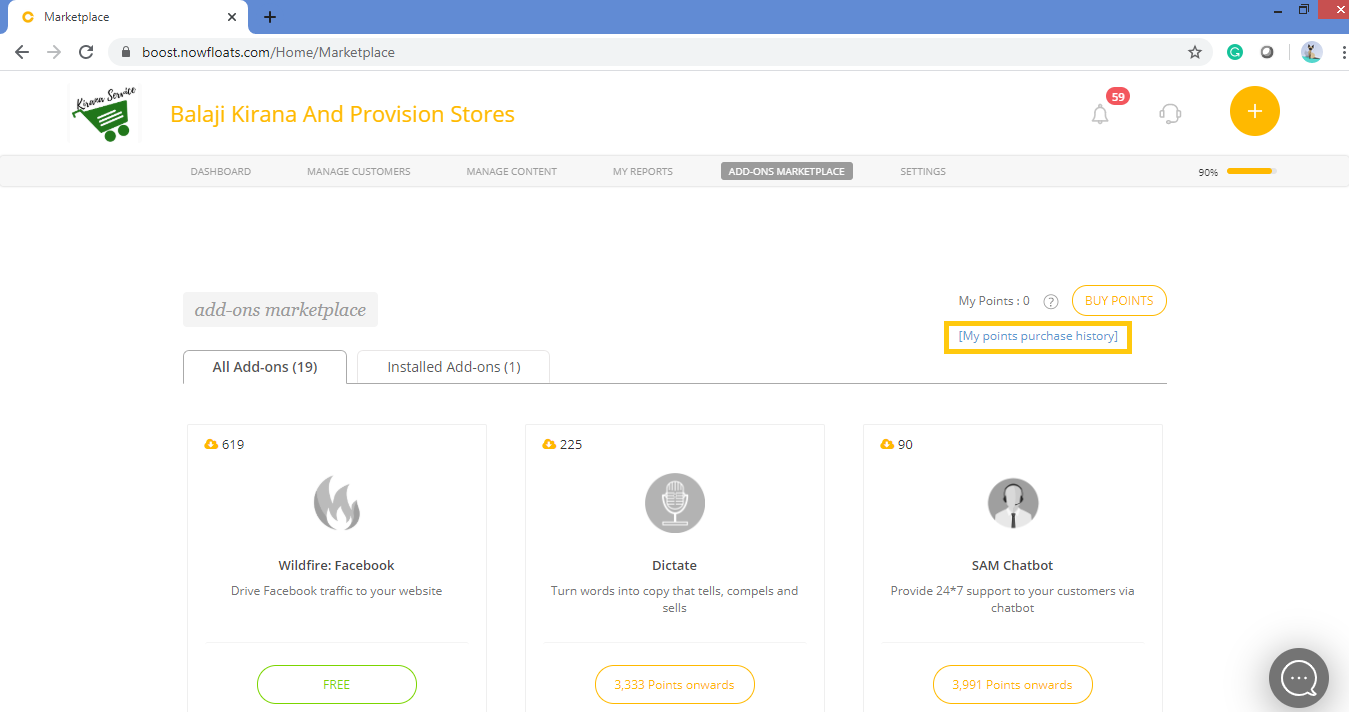1349x712 pixels.
Task: Click the points cloud icon on Wildfire card
Action: click(212, 444)
